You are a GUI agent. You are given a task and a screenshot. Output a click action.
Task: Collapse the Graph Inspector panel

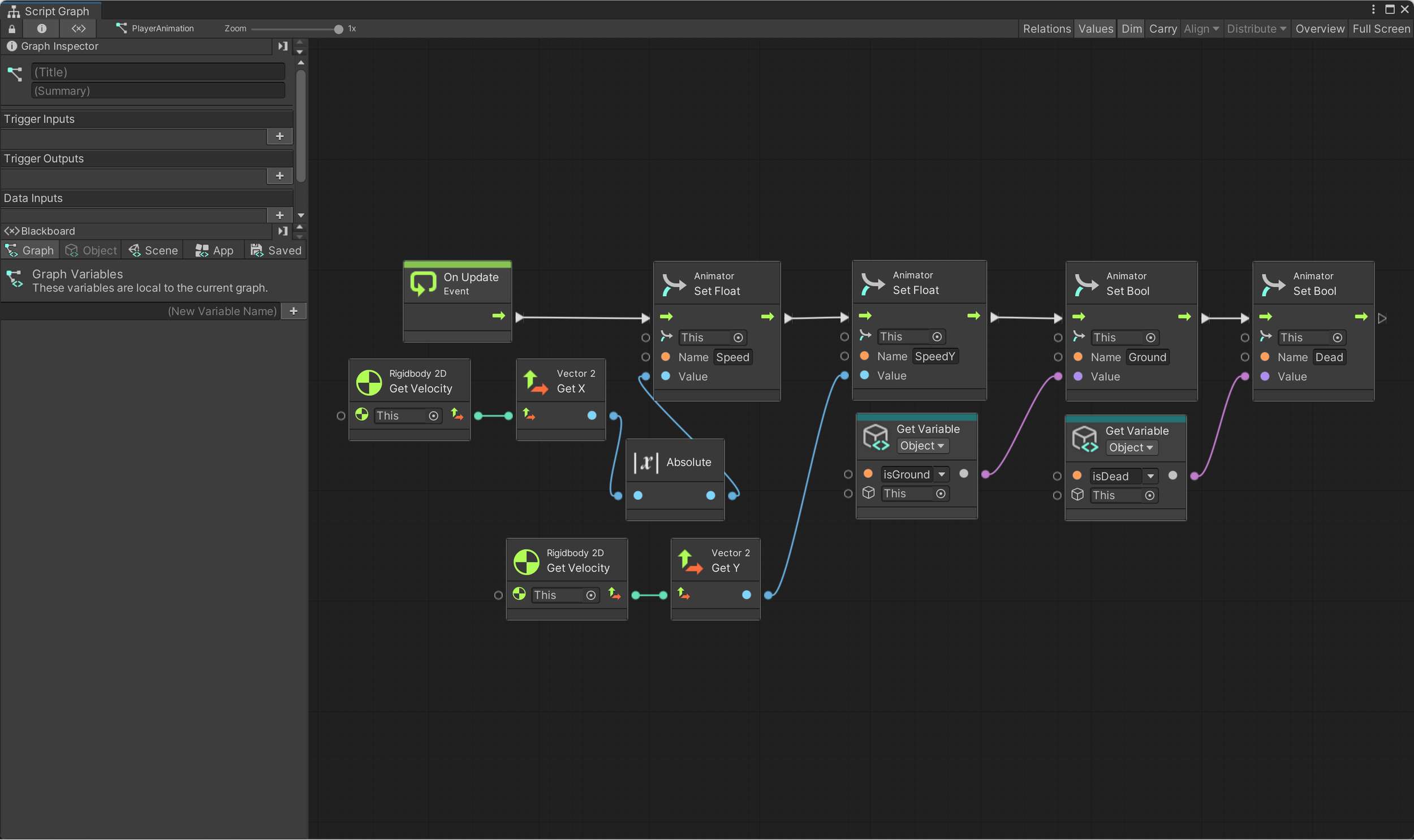click(x=283, y=46)
